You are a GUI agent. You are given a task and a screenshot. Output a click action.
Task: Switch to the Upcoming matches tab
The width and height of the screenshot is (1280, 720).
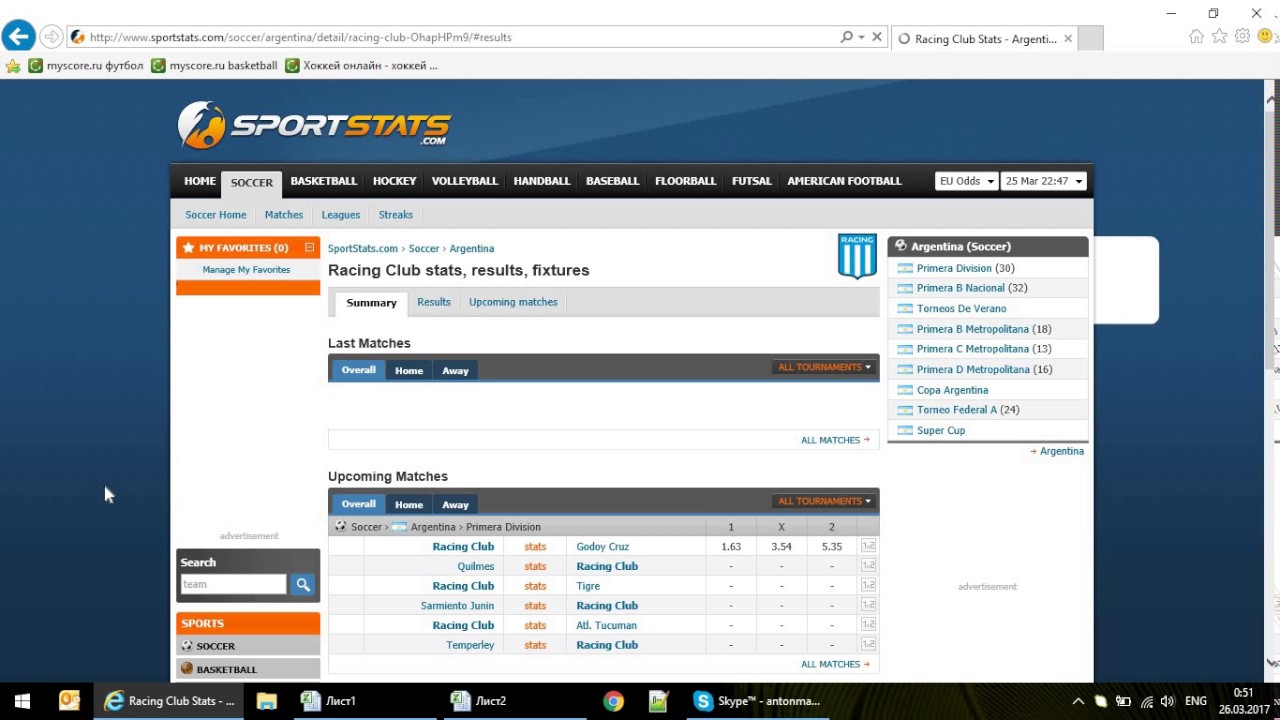[x=513, y=302]
